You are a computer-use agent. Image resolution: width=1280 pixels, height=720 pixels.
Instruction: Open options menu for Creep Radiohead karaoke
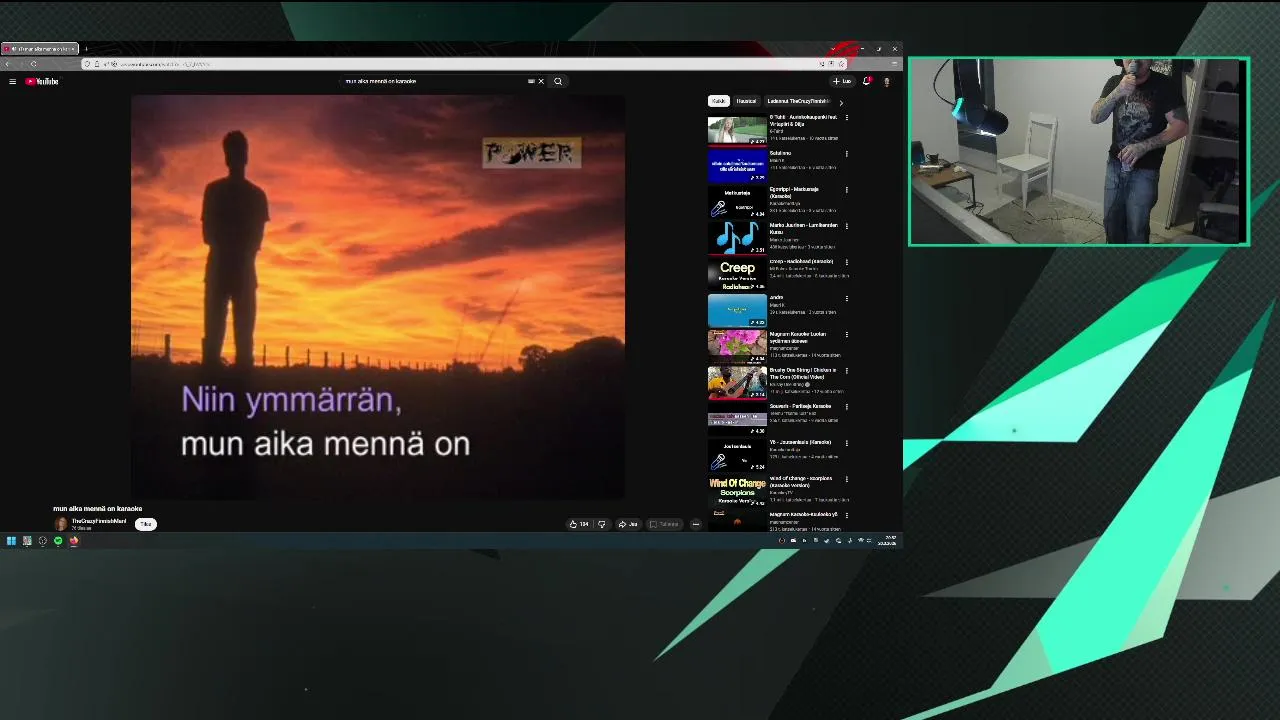tap(847, 262)
